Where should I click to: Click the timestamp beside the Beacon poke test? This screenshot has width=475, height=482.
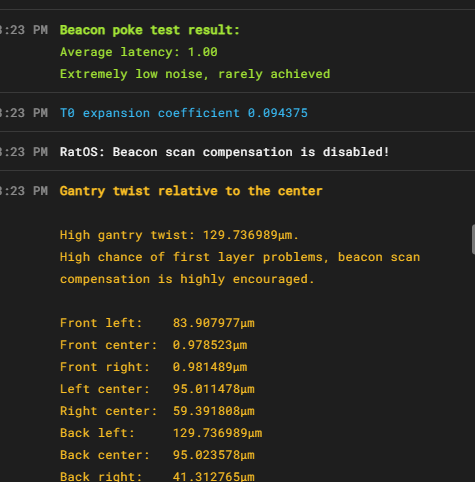click(24, 30)
